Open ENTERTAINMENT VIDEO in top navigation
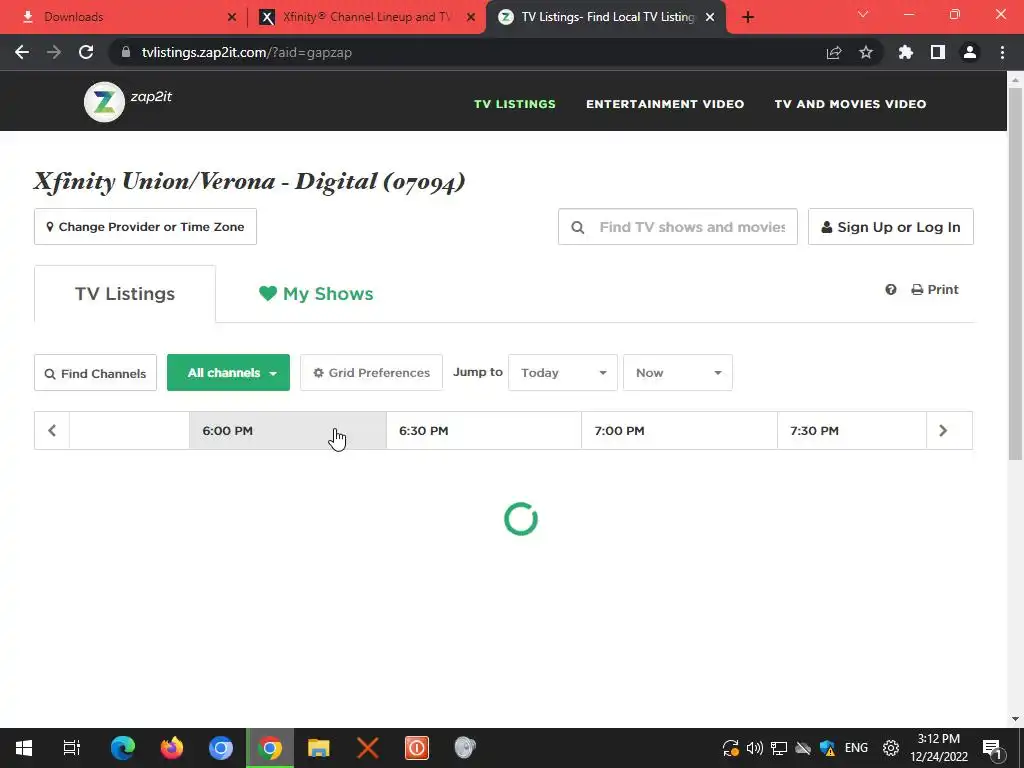This screenshot has height=768, width=1024. click(x=665, y=104)
